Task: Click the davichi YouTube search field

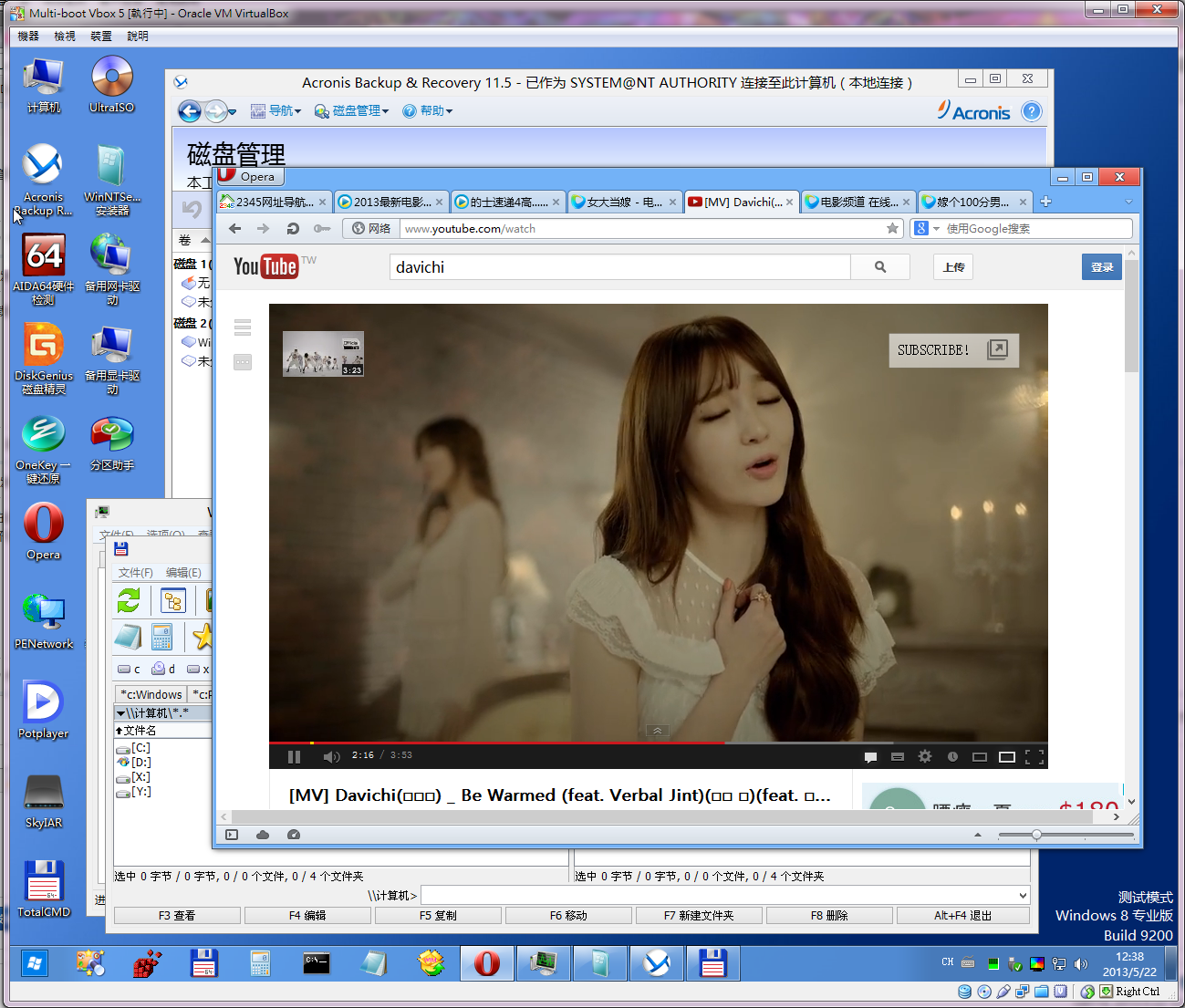Action: coord(620,267)
